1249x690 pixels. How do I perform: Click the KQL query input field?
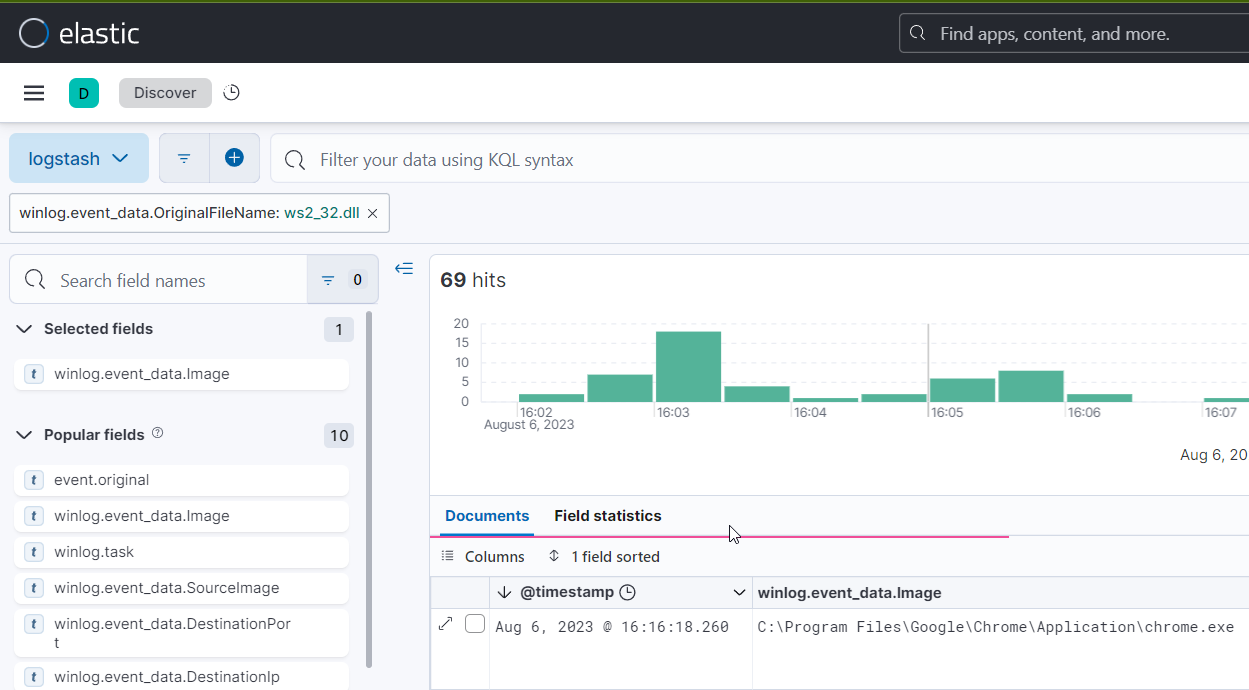(x=600, y=160)
